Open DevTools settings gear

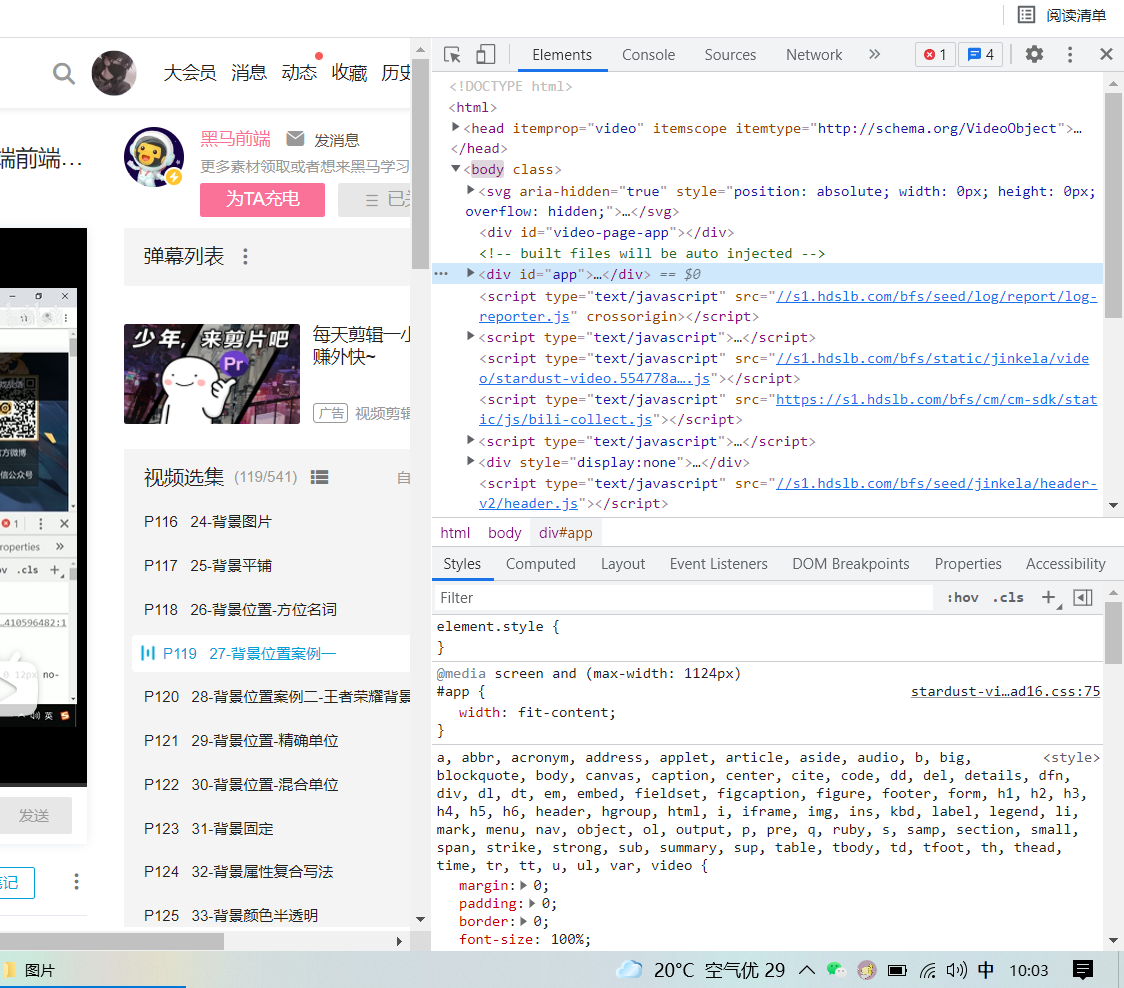click(x=1034, y=54)
